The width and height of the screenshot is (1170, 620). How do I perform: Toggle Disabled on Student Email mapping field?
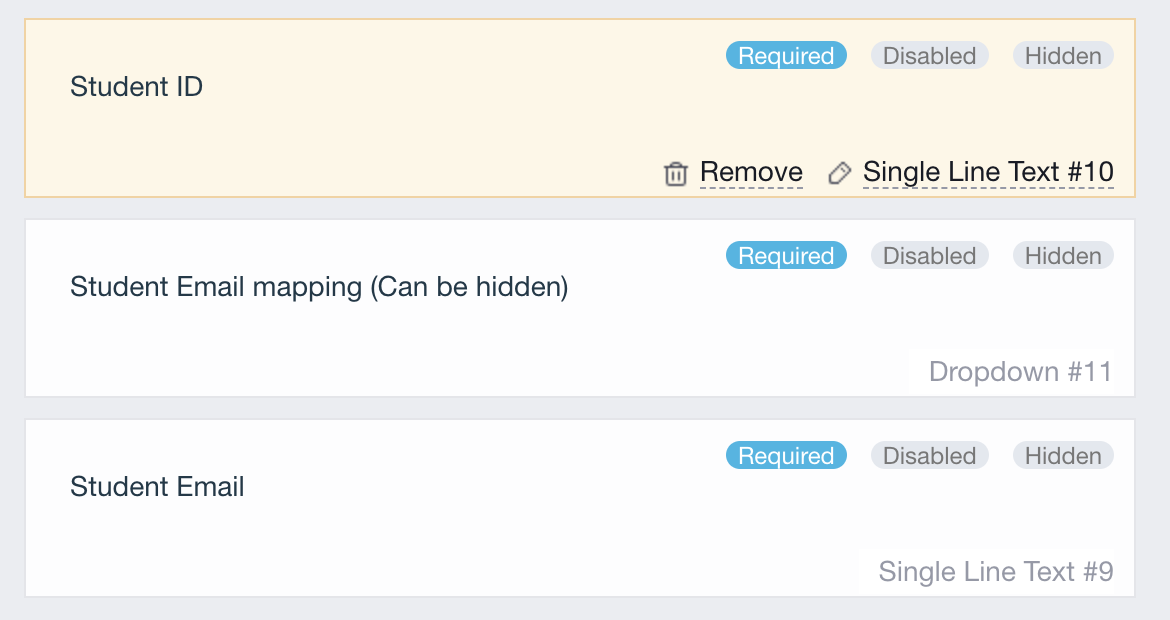coord(929,256)
